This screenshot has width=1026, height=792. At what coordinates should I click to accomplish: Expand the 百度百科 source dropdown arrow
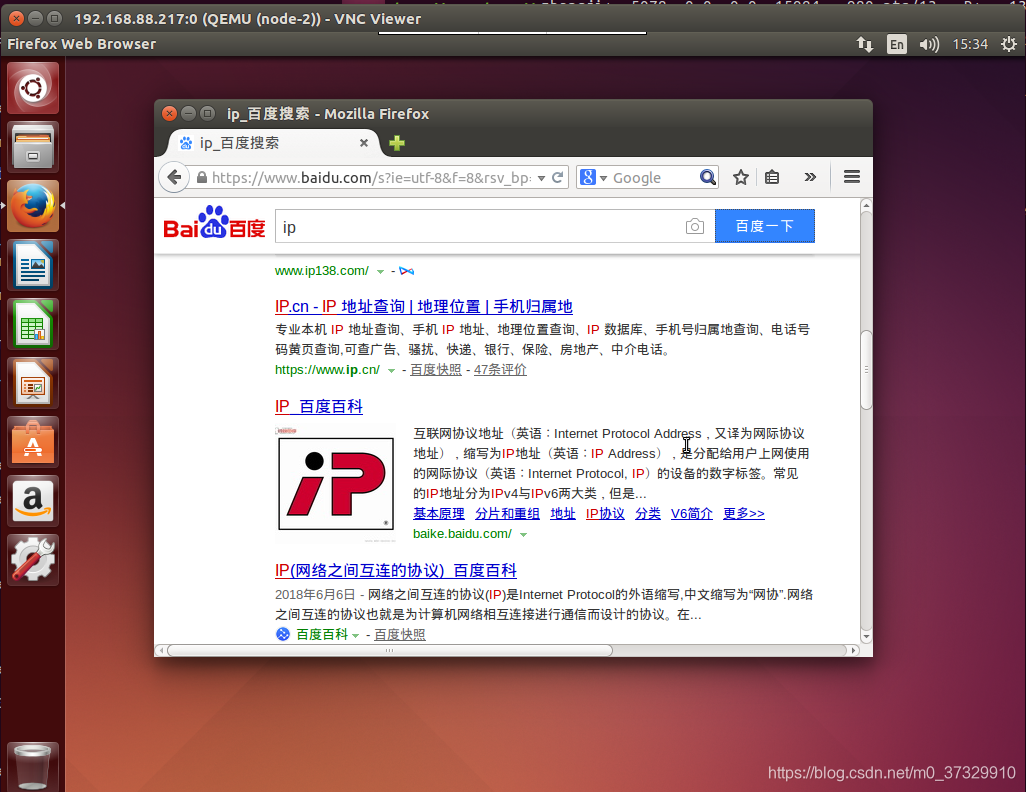coord(355,636)
